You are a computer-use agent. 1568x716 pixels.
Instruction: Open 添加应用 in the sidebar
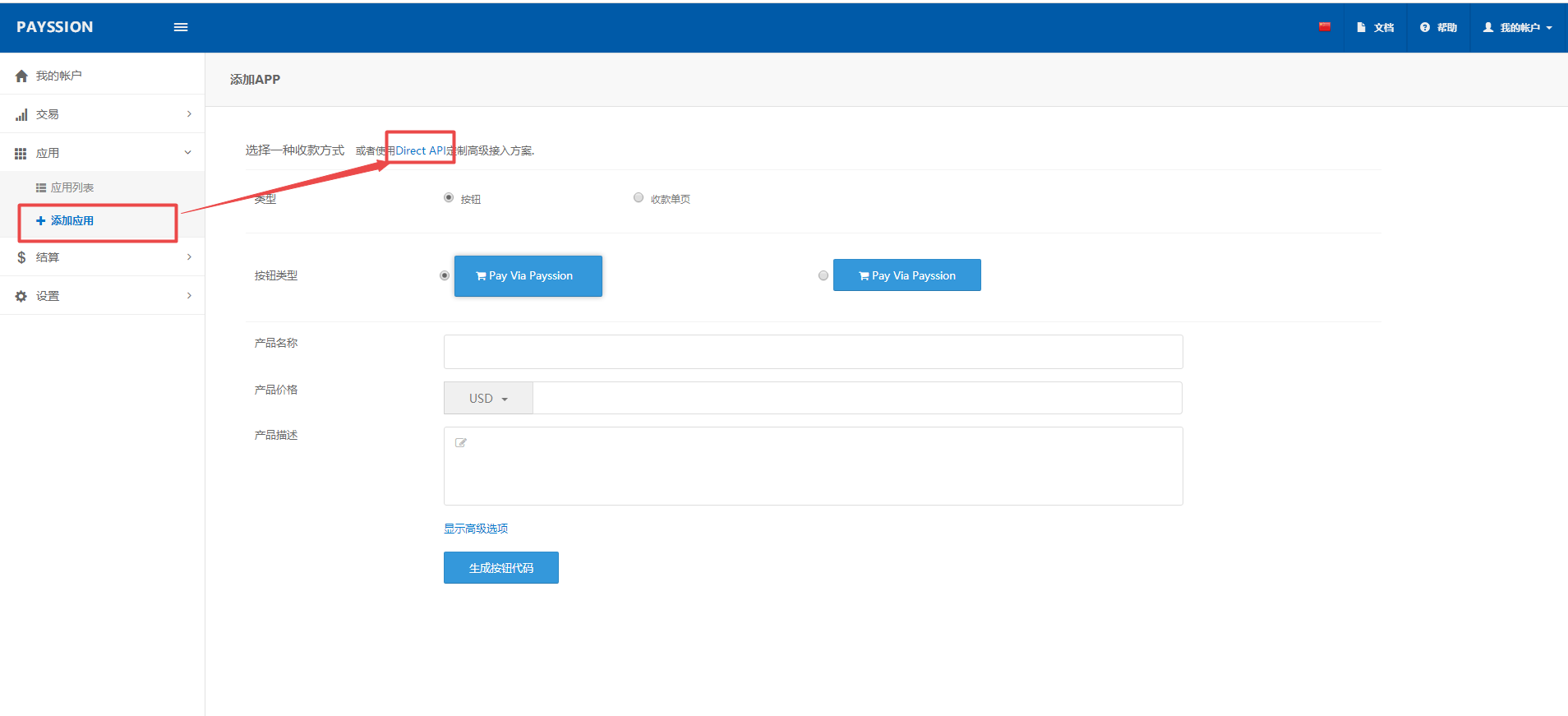point(72,220)
